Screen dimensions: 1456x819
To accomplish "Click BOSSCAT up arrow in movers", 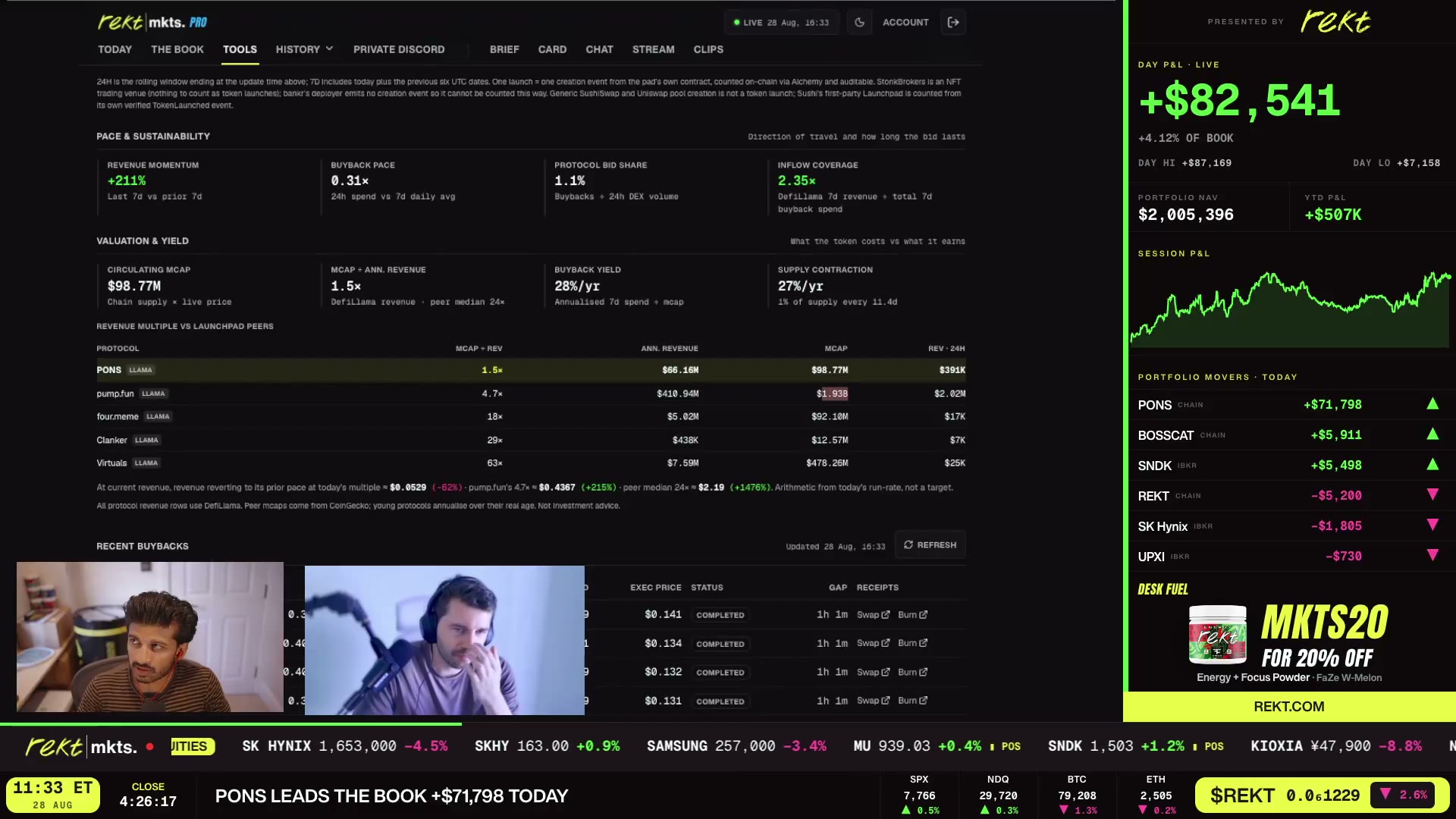I will pyautogui.click(x=1432, y=435).
